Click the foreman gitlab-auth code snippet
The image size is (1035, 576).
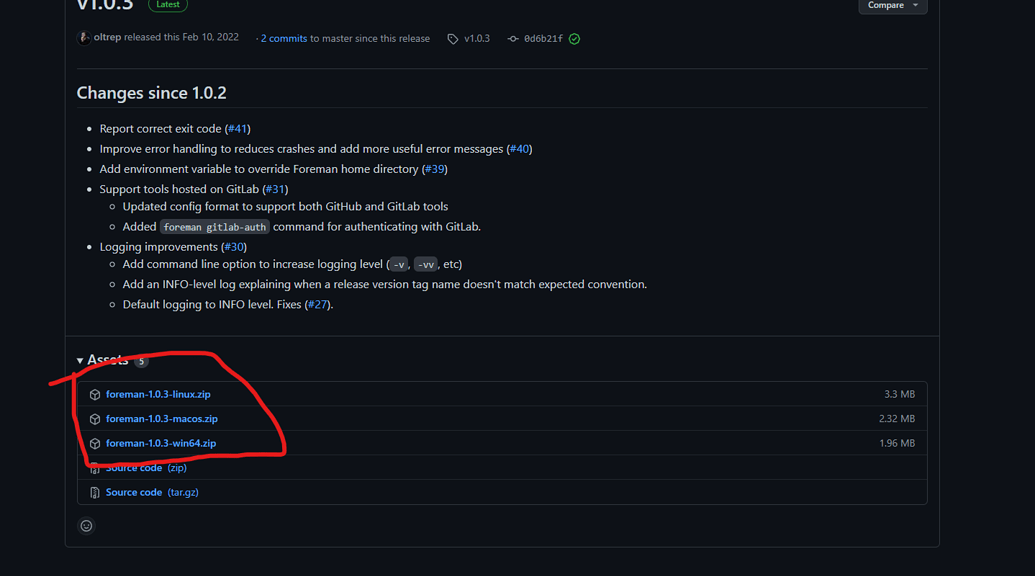[215, 227]
